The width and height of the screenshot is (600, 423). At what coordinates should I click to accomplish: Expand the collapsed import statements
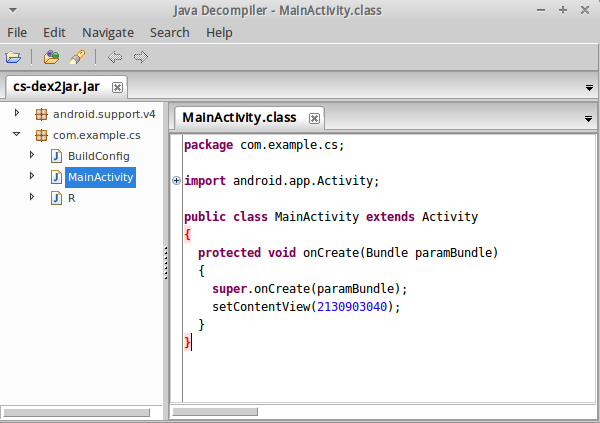click(x=176, y=181)
